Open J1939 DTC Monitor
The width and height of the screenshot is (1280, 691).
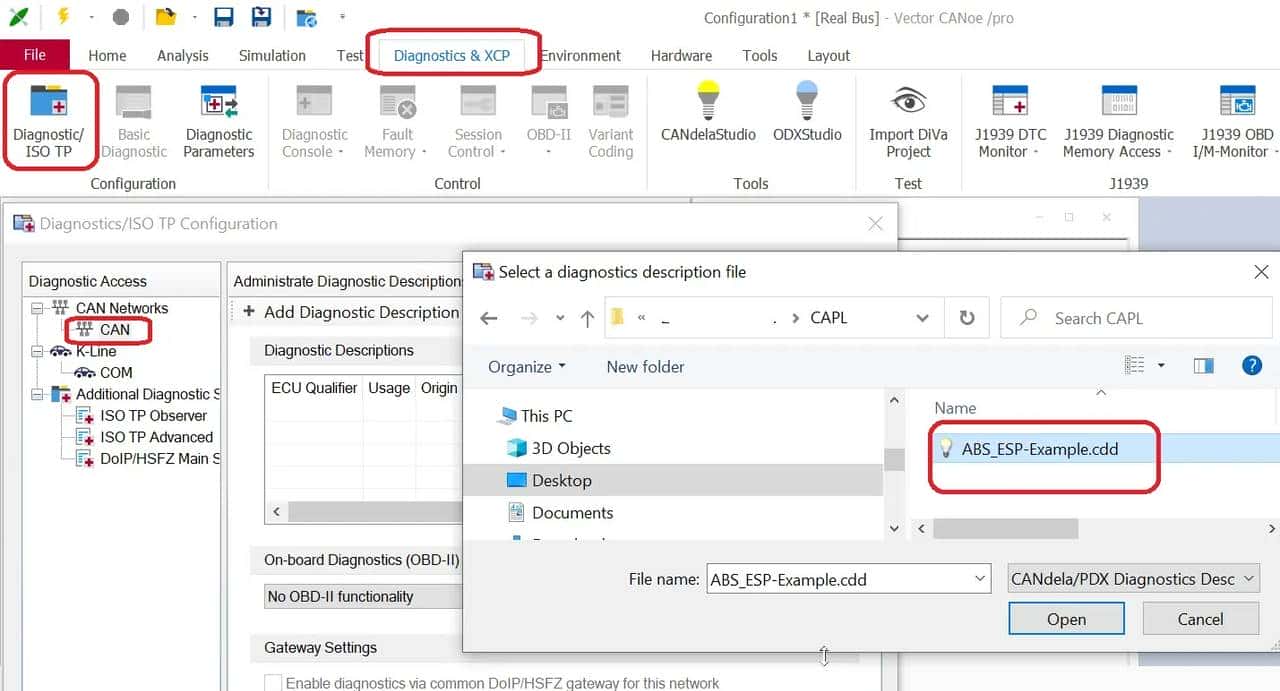click(x=1009, y=121)
